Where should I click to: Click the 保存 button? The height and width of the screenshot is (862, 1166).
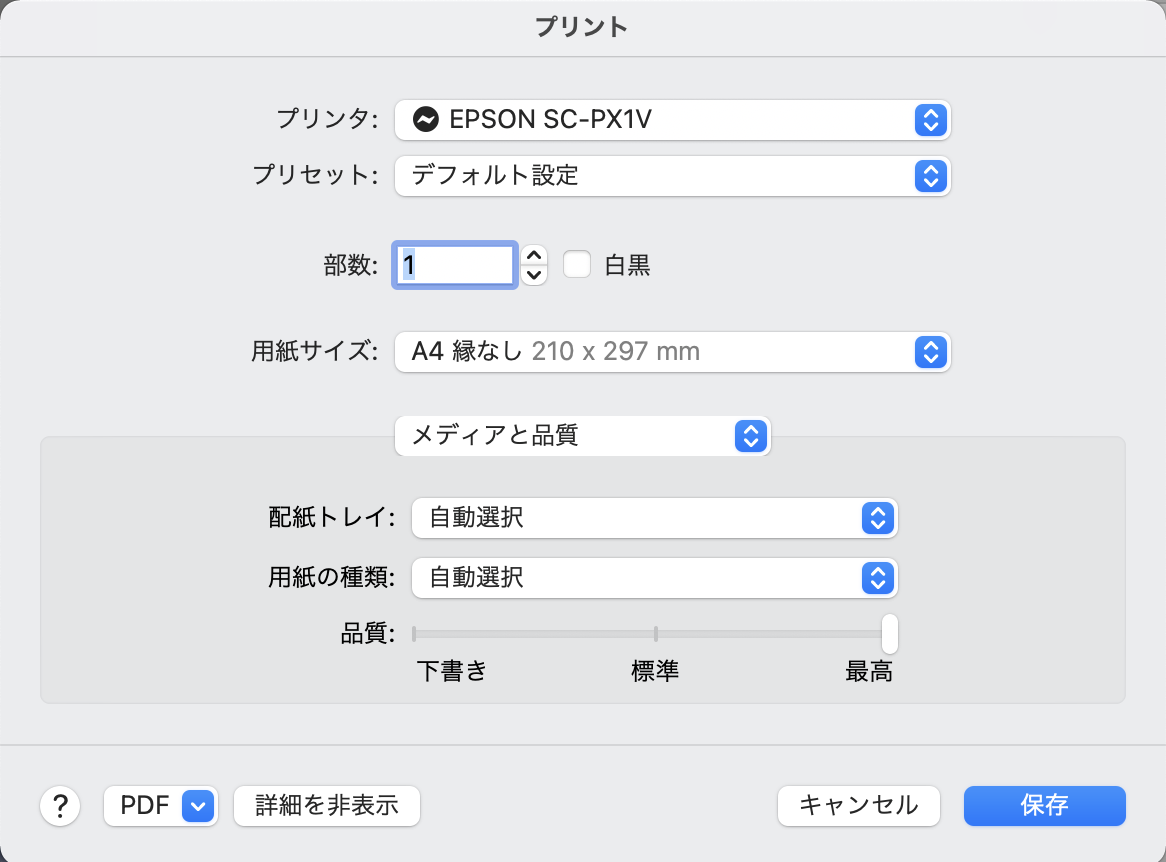pos(1044,805)
